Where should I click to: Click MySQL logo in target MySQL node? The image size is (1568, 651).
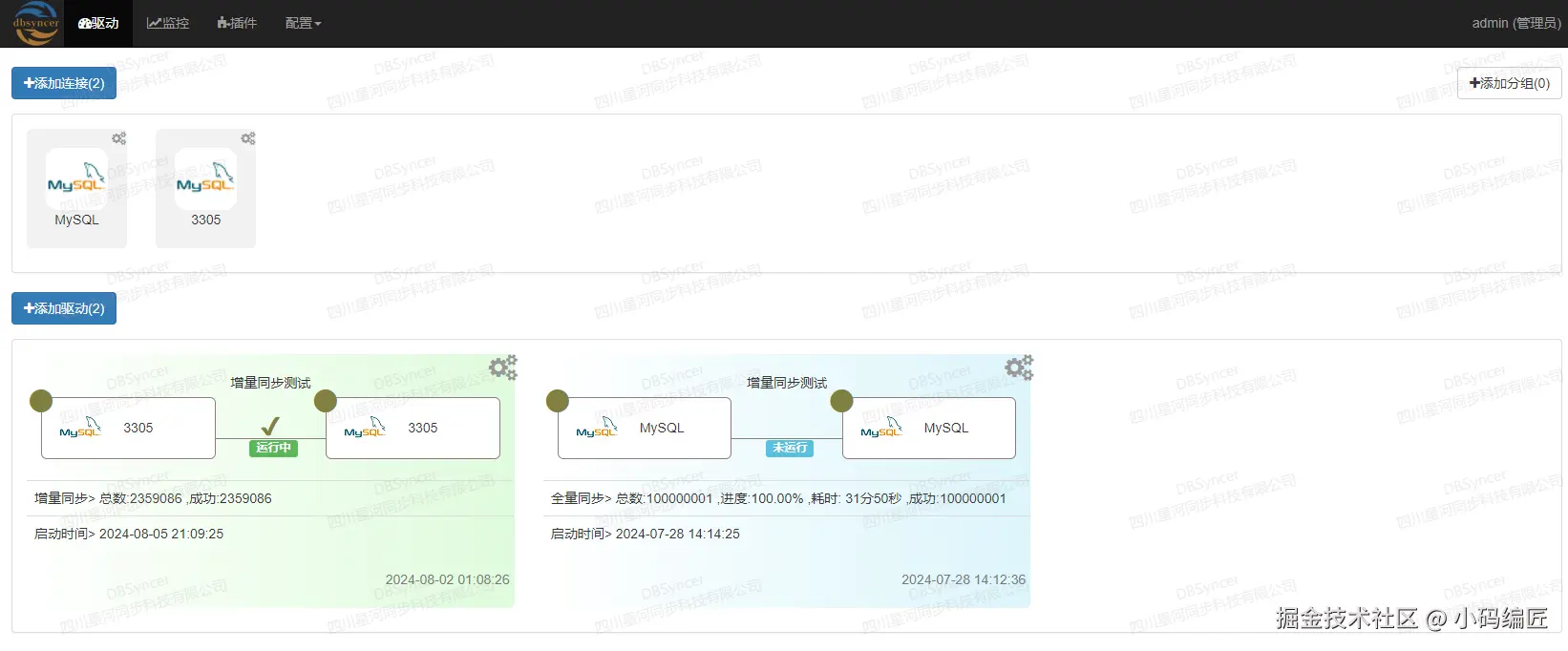point(881,427)
